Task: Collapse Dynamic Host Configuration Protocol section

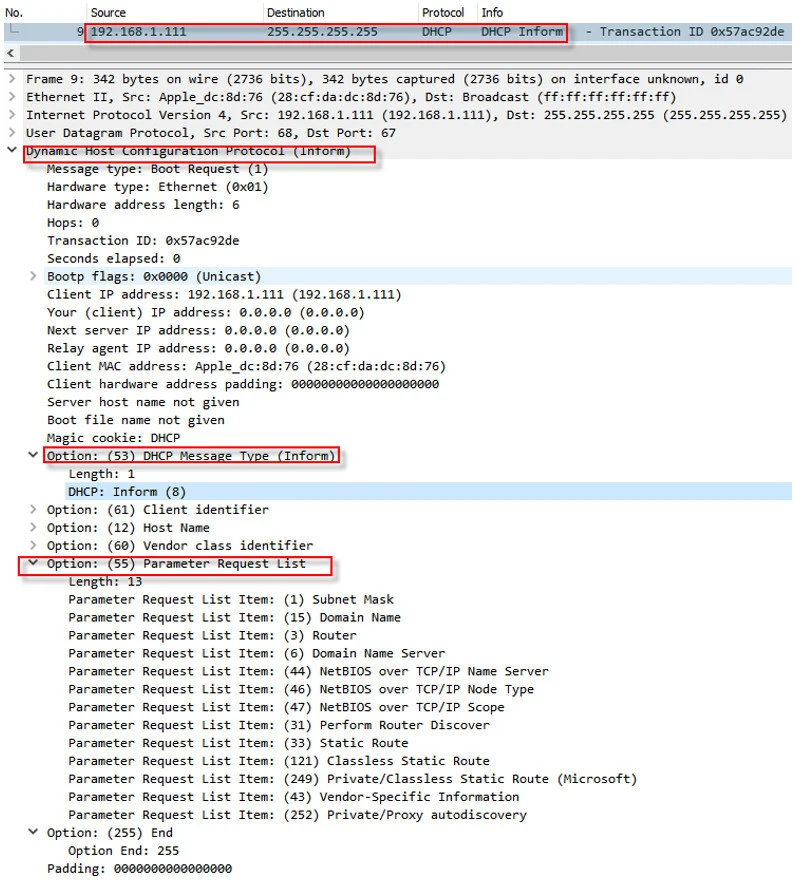Action: pyautogui.click(x=10, y=151)
